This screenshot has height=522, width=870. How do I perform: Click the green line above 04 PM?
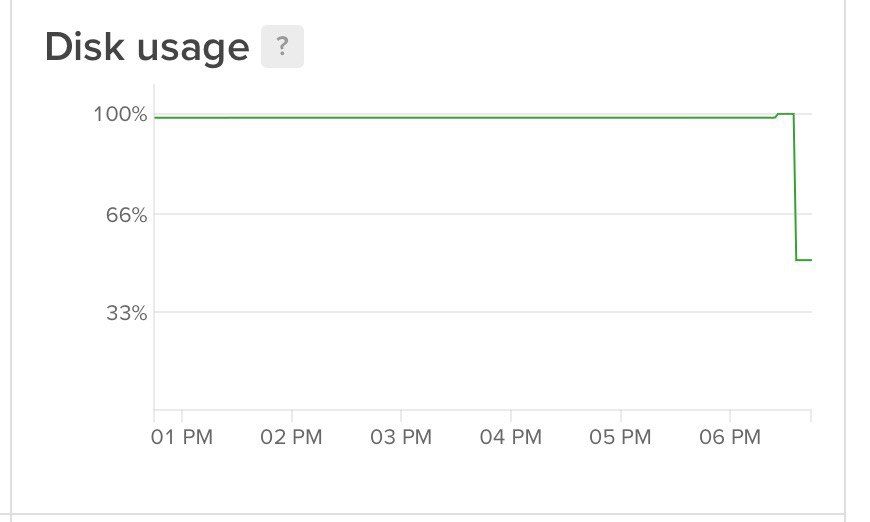pos(511,117)
